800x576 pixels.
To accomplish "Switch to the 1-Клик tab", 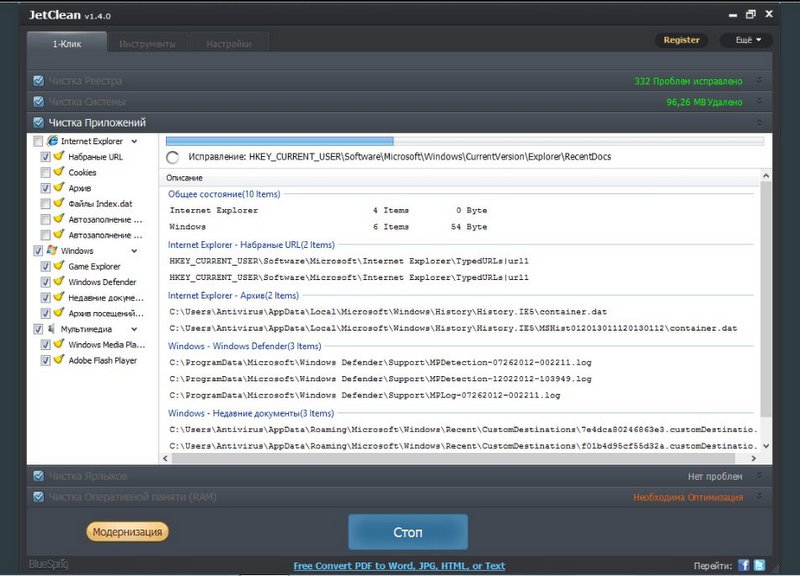I will (x=67, y=43).
